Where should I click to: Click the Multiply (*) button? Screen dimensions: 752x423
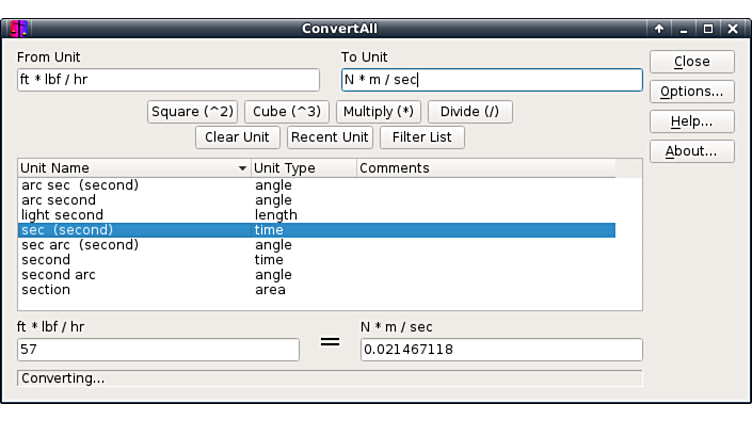378,111
